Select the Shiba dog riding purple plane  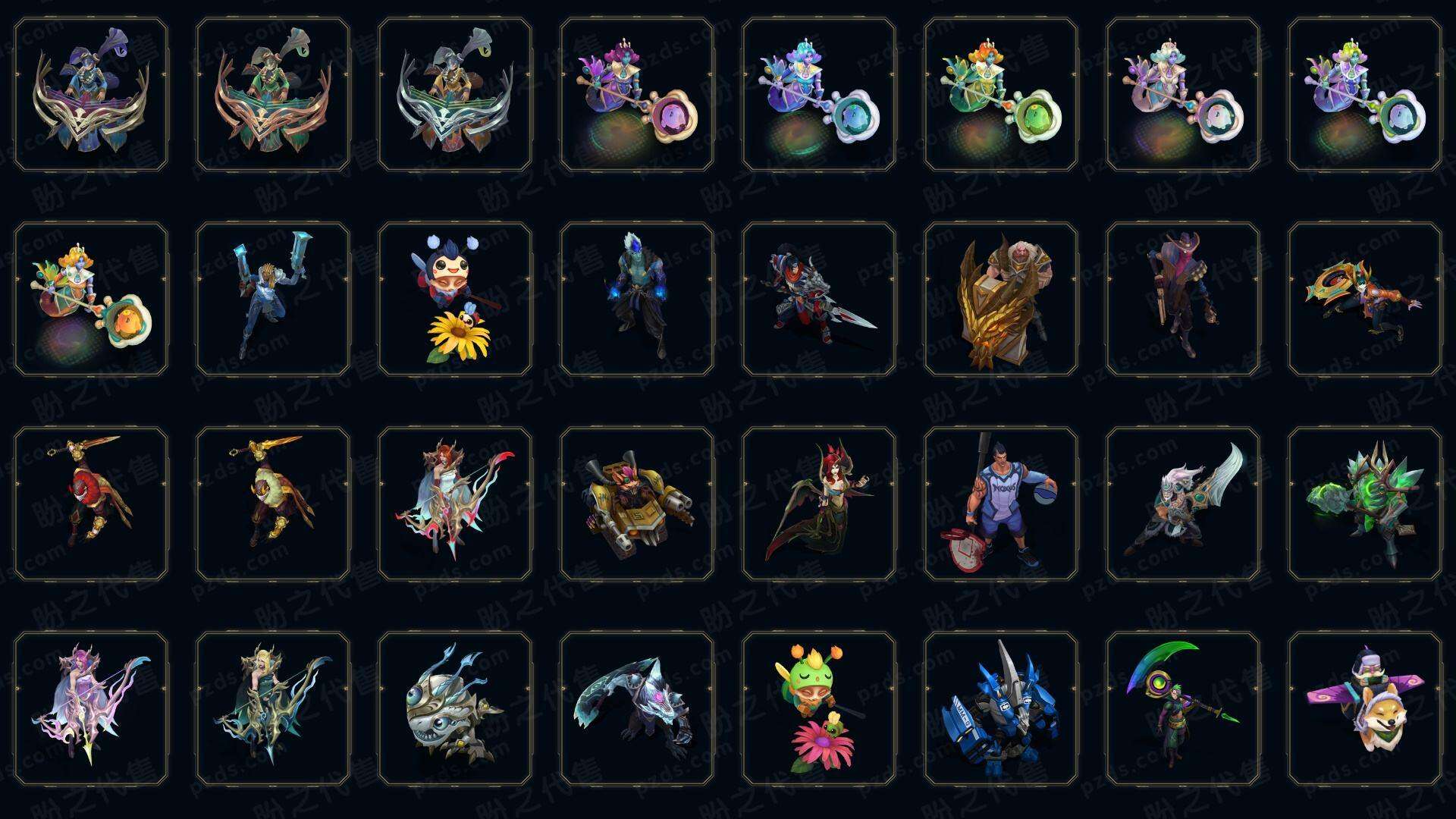[x=1365, y=708]
